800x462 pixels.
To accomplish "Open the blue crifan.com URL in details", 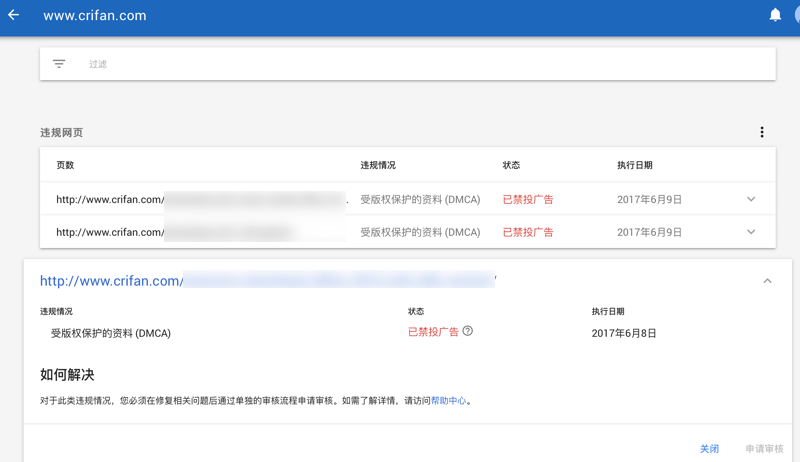I will click(268, 280).
